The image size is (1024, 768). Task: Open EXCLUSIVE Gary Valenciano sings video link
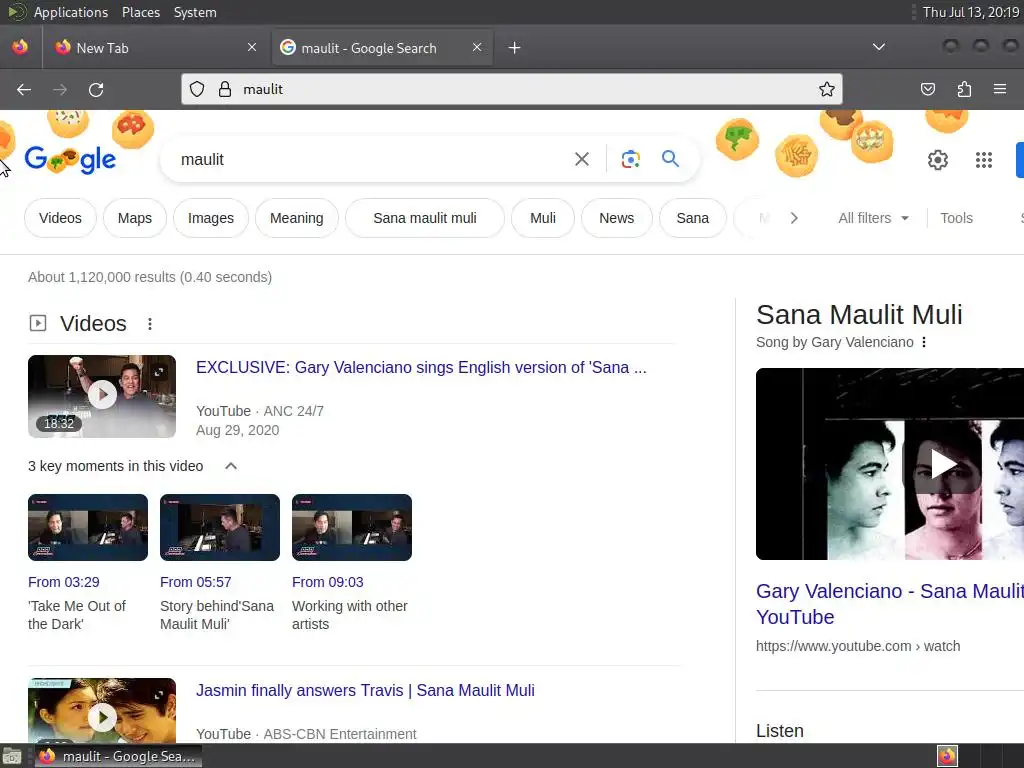(421, 368)
